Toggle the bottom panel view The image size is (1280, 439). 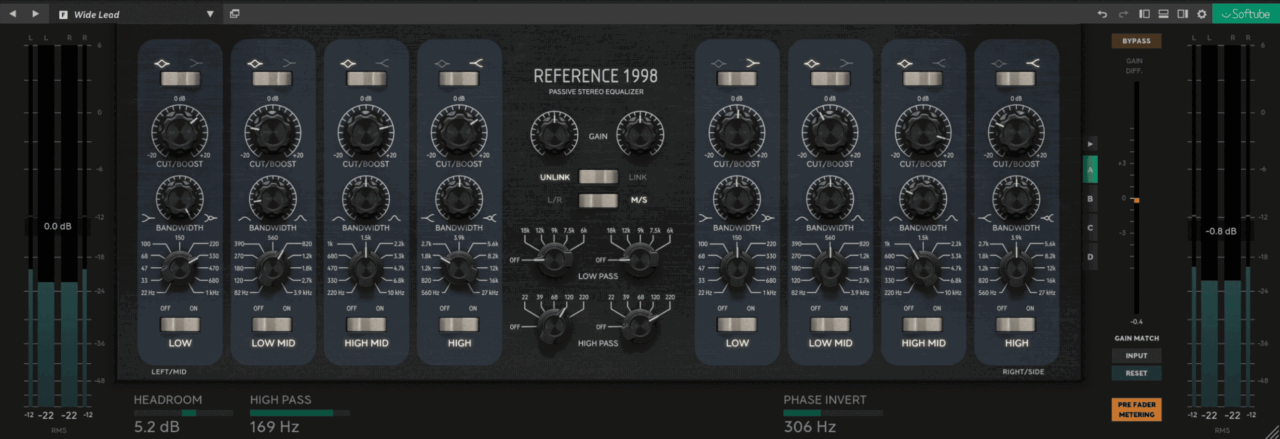[1164, 14]
